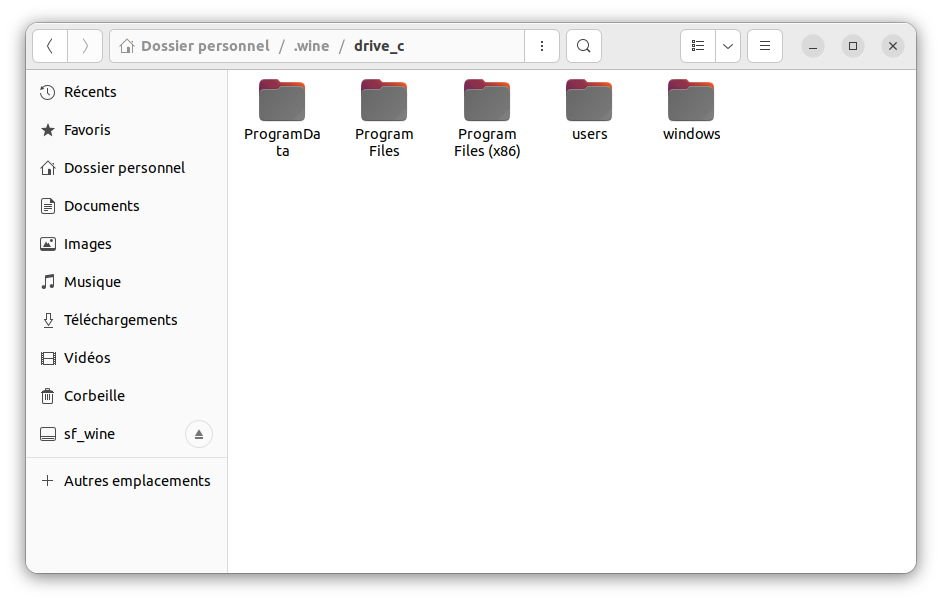The height and width of the screenshot is (602, 942).
Task: Expand the view options dropdown arrow
Action: pos(728,46)
